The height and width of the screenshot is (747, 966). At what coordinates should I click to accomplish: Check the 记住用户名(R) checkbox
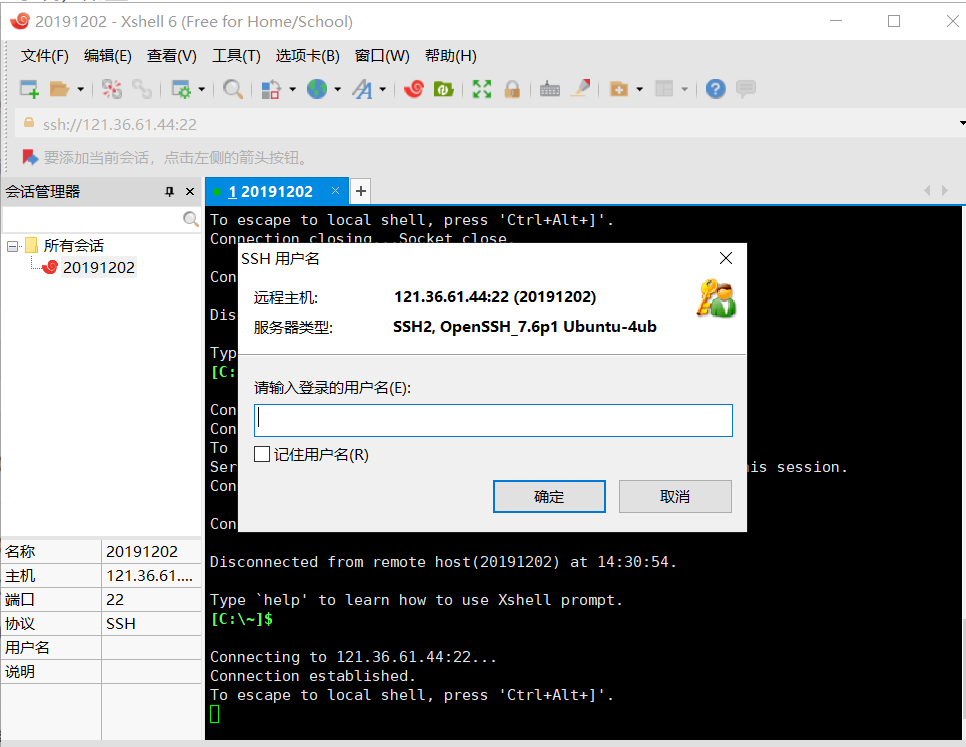tap(262, 454)
